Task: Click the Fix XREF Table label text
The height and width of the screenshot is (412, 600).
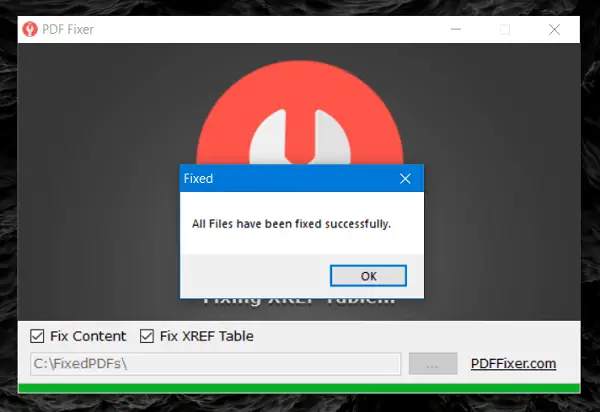Action: (x=207, y=336)
